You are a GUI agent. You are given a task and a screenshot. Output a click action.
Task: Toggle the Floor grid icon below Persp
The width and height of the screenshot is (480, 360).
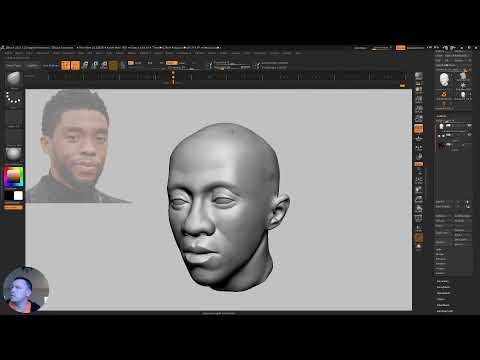[x=419, y=138]
